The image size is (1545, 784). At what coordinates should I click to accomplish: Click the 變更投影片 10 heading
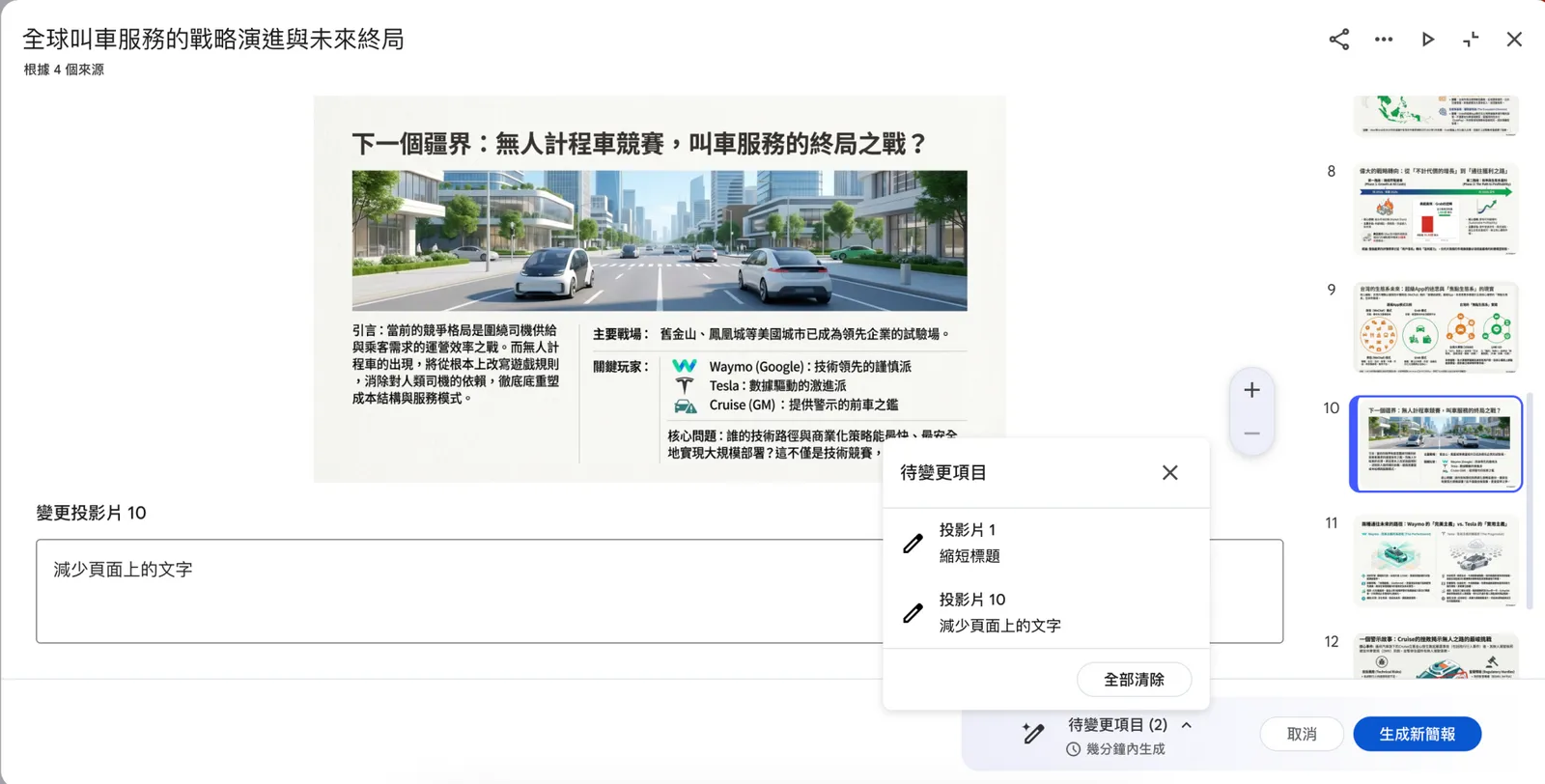point(92,513)
